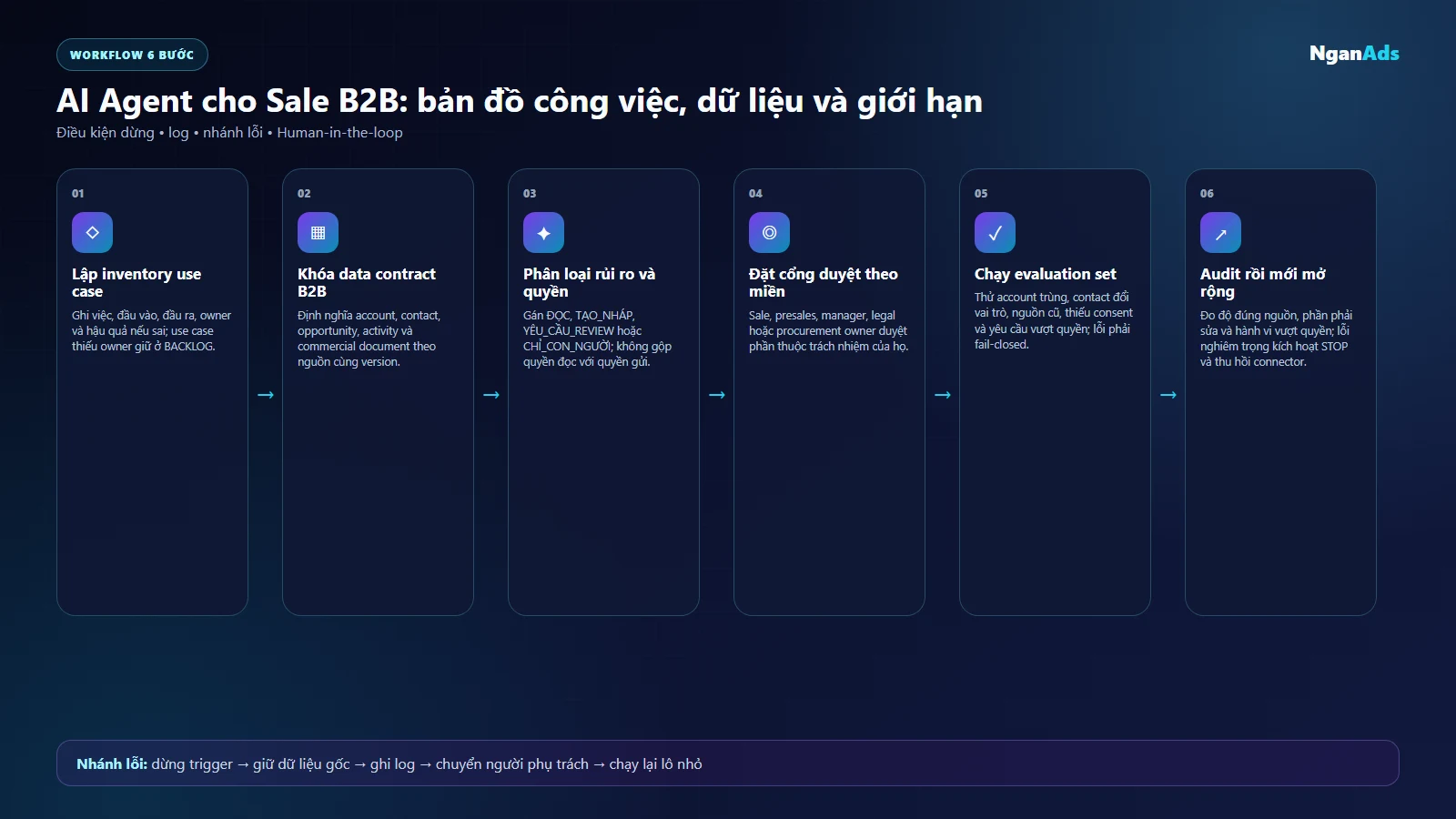Click the text chuyển người phụ trách

pos(512,763)
